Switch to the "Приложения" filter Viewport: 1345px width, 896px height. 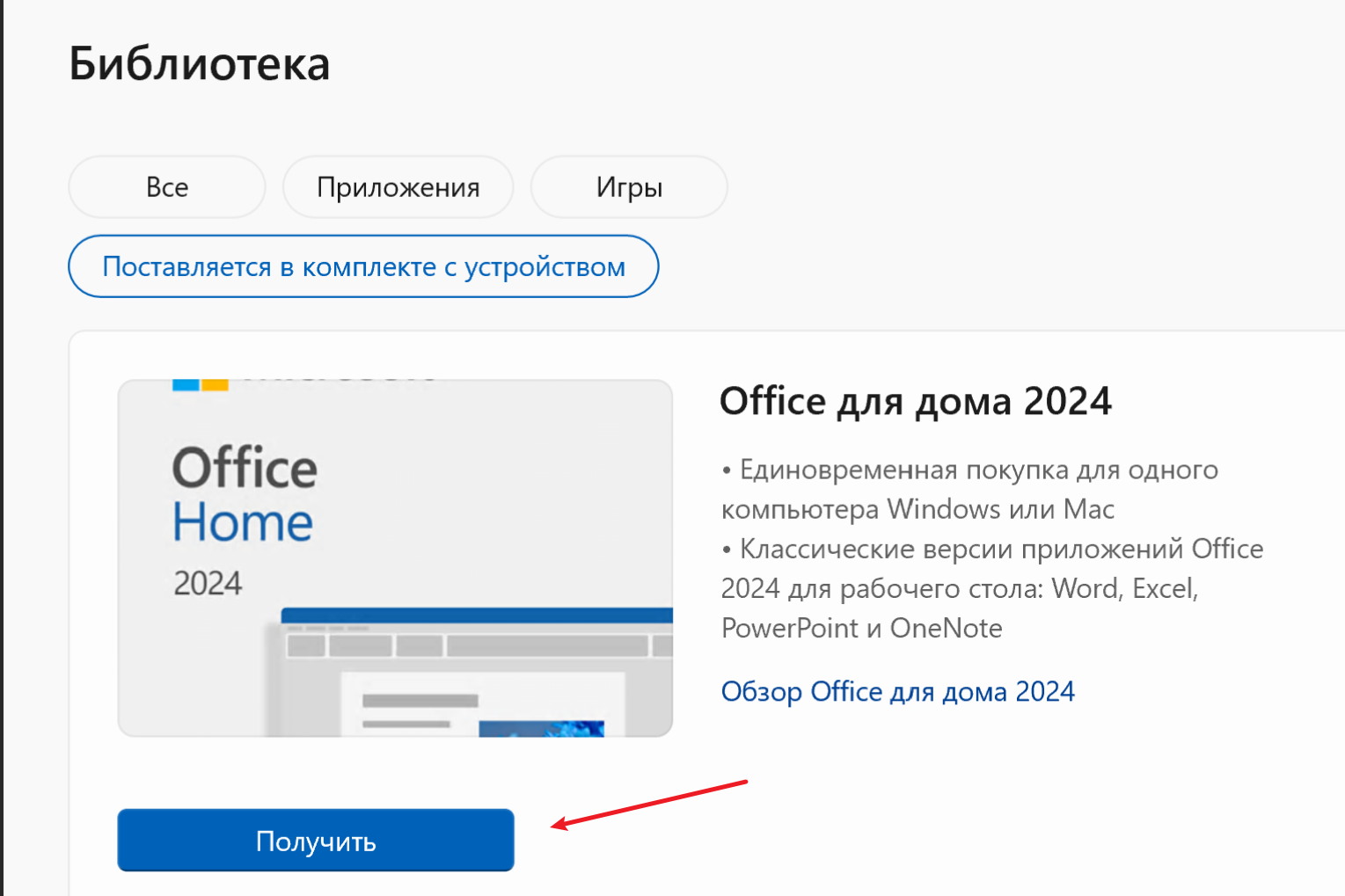coord(398,187)
